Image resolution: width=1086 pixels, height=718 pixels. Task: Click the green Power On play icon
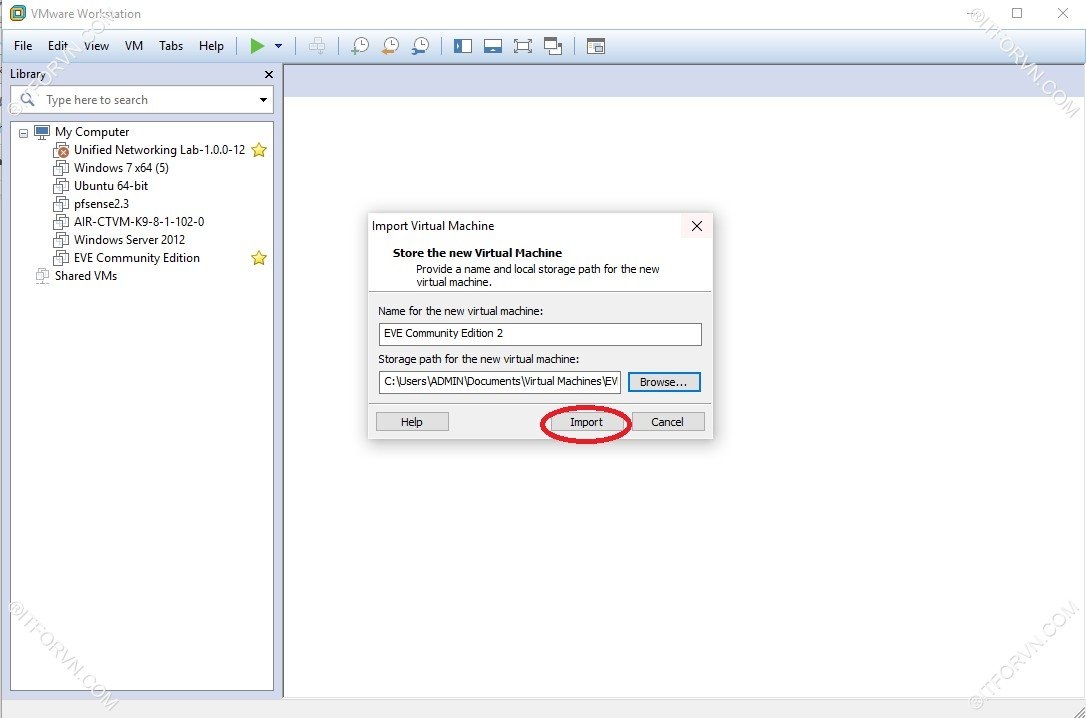[x=257, y=46]
